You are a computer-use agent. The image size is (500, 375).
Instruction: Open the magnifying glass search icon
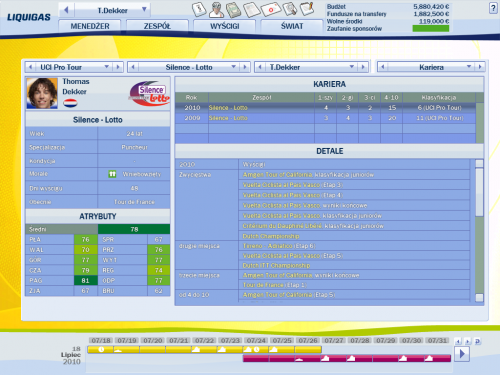pyautogui.click(x=290, y=9)
